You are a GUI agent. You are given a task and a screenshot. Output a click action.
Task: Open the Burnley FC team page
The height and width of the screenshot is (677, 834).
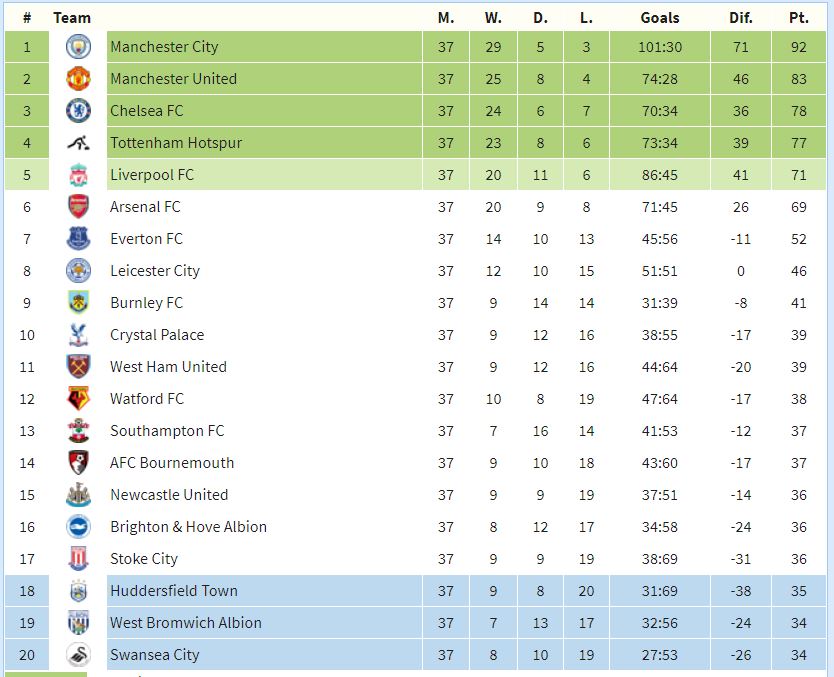pos(146,303)
